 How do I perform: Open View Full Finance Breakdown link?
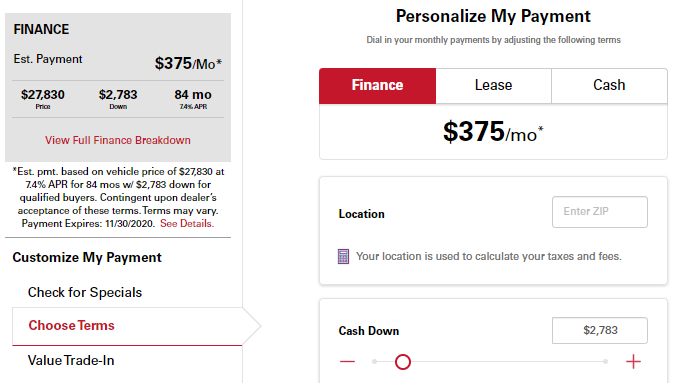click(x=118, y=140)
